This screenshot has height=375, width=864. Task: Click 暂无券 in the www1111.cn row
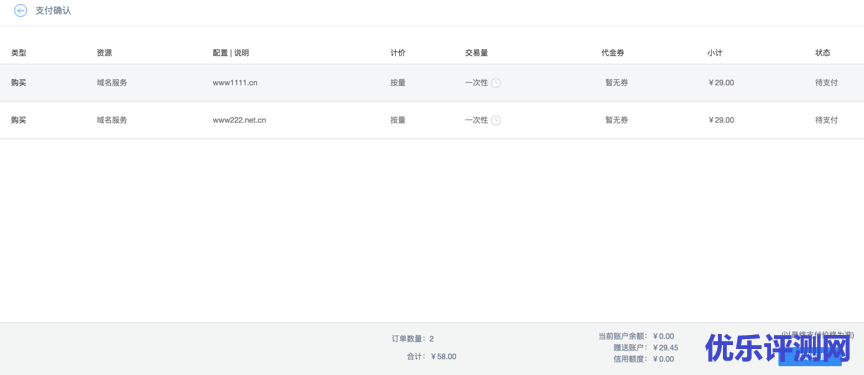click(x=617, y=83)
